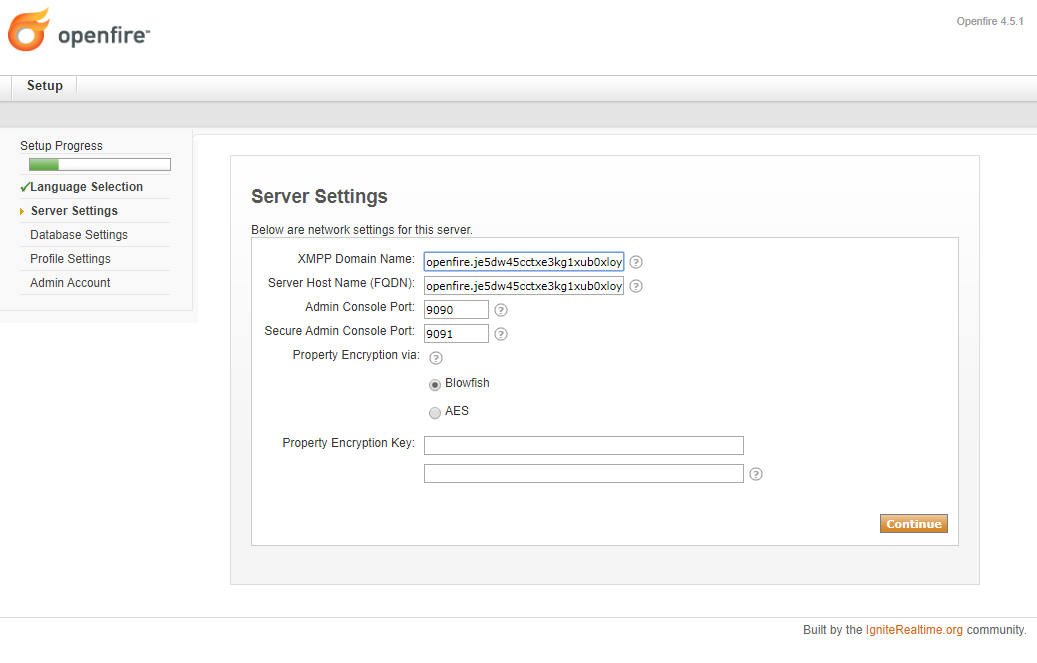Switch to the Setup tab
The height and width of the screenshot is (663, 1037).
pos(43,85)
